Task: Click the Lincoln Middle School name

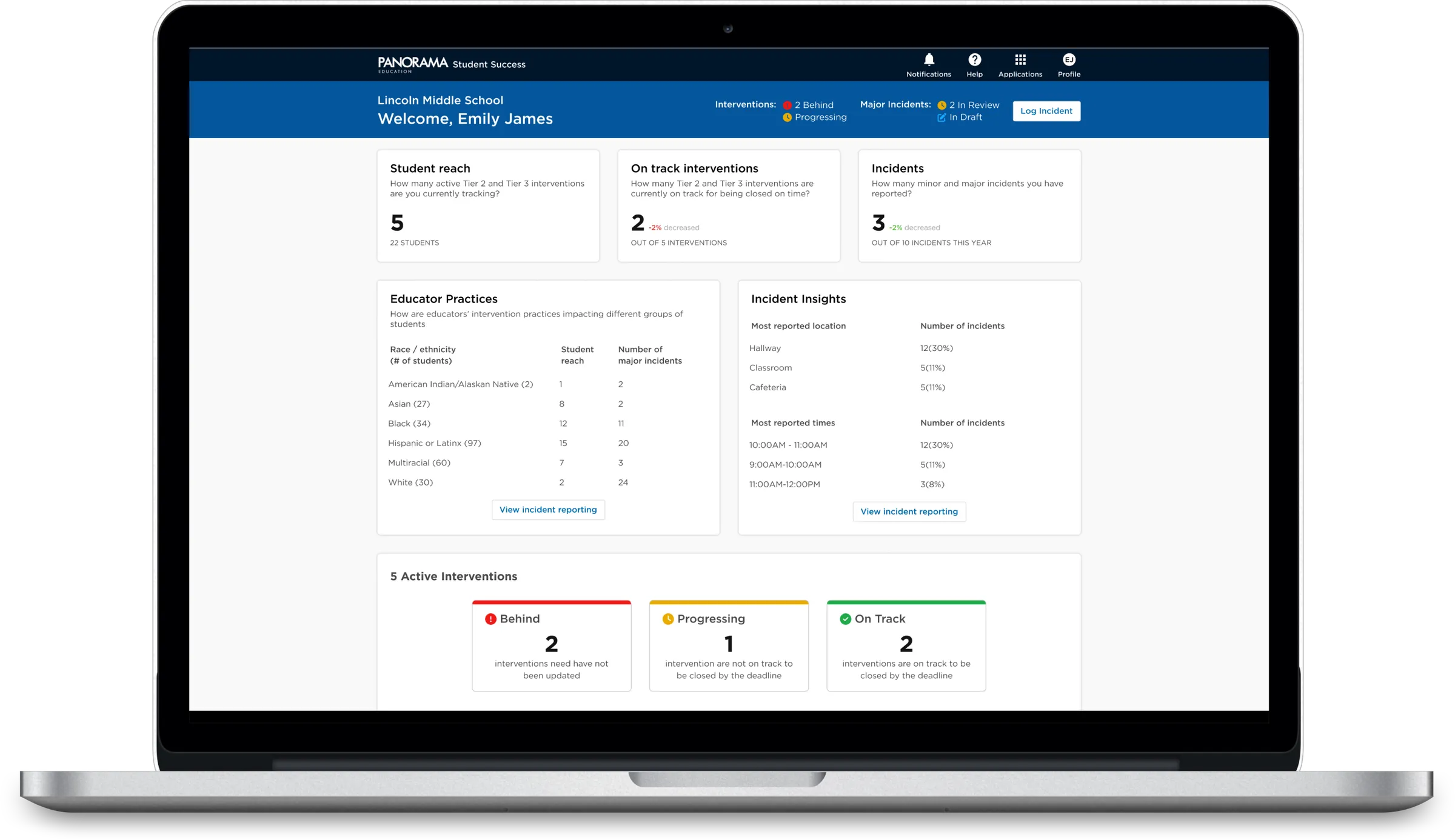Action: (440, 101)
